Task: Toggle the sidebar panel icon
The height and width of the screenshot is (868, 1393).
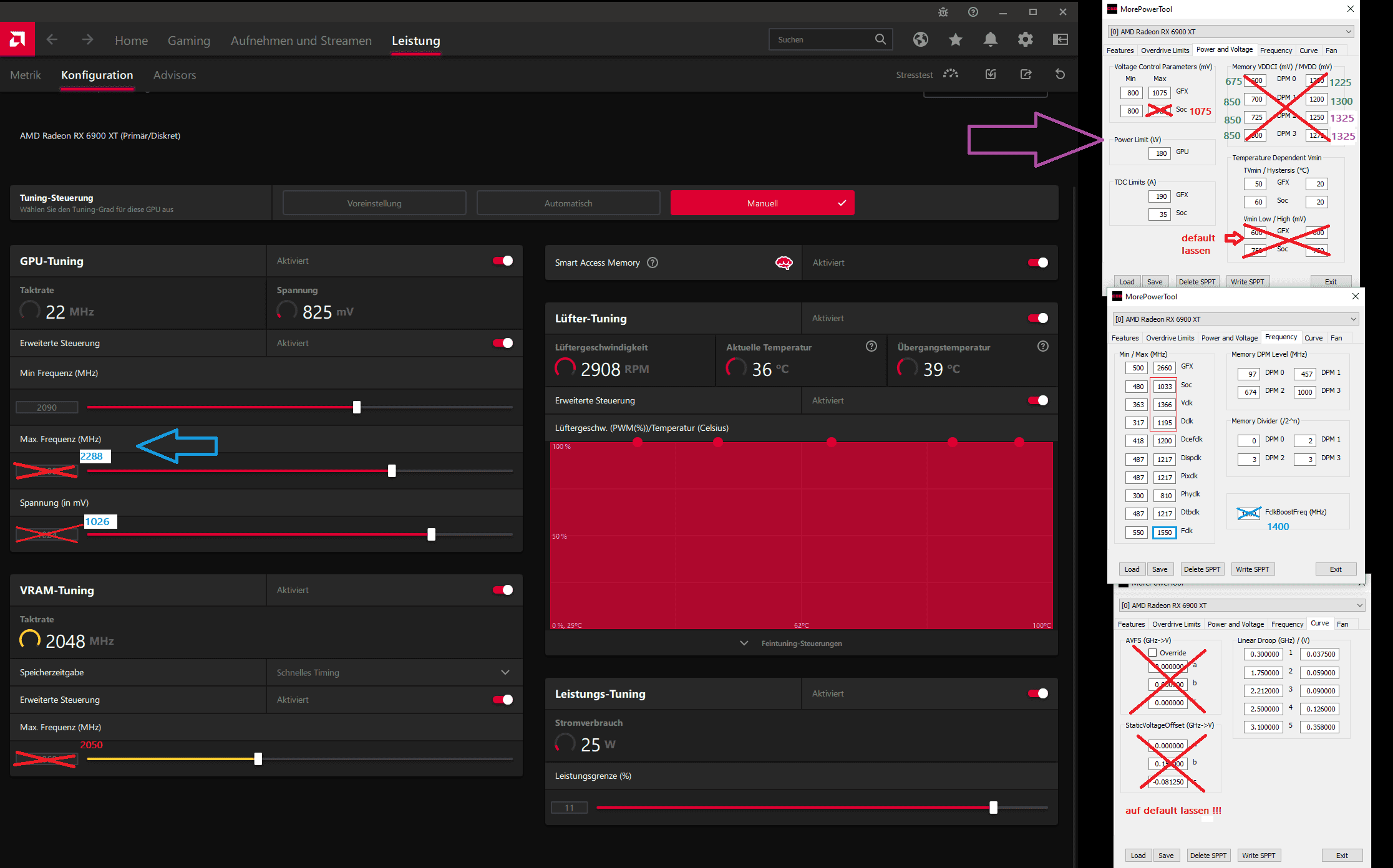Action: [1060, 39]
